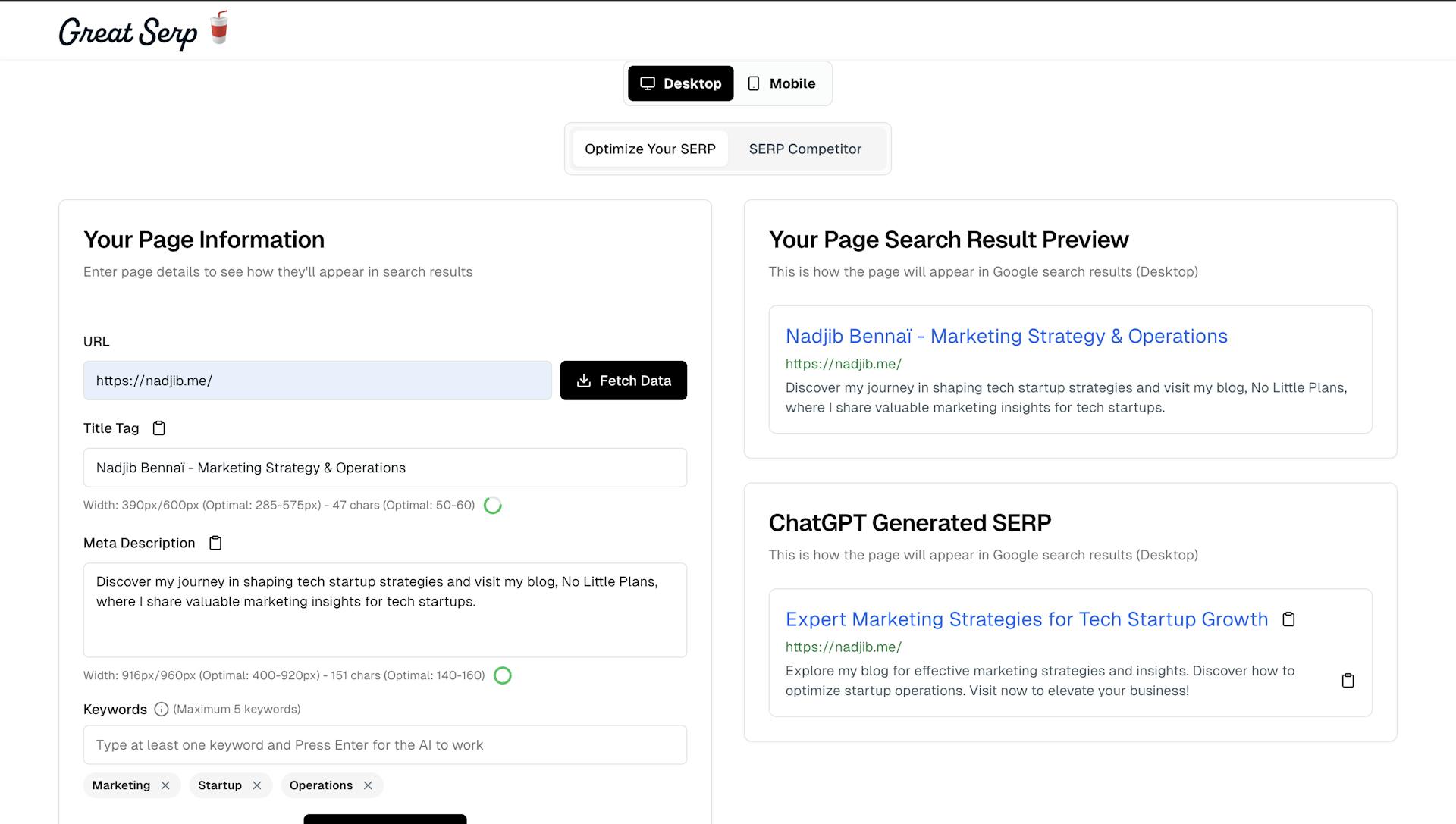
Task: Dismiss the Marketing tag with its X
Action: pyautogui.click(x=166, y=785)
